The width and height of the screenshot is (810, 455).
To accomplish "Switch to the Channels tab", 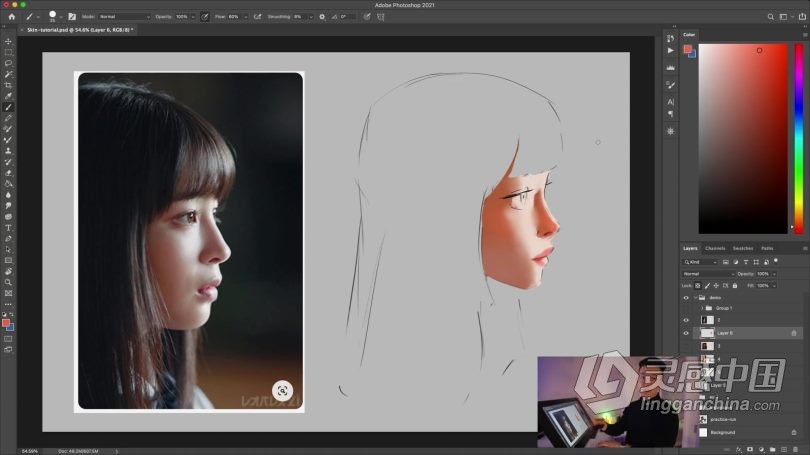I will [715, 248].
